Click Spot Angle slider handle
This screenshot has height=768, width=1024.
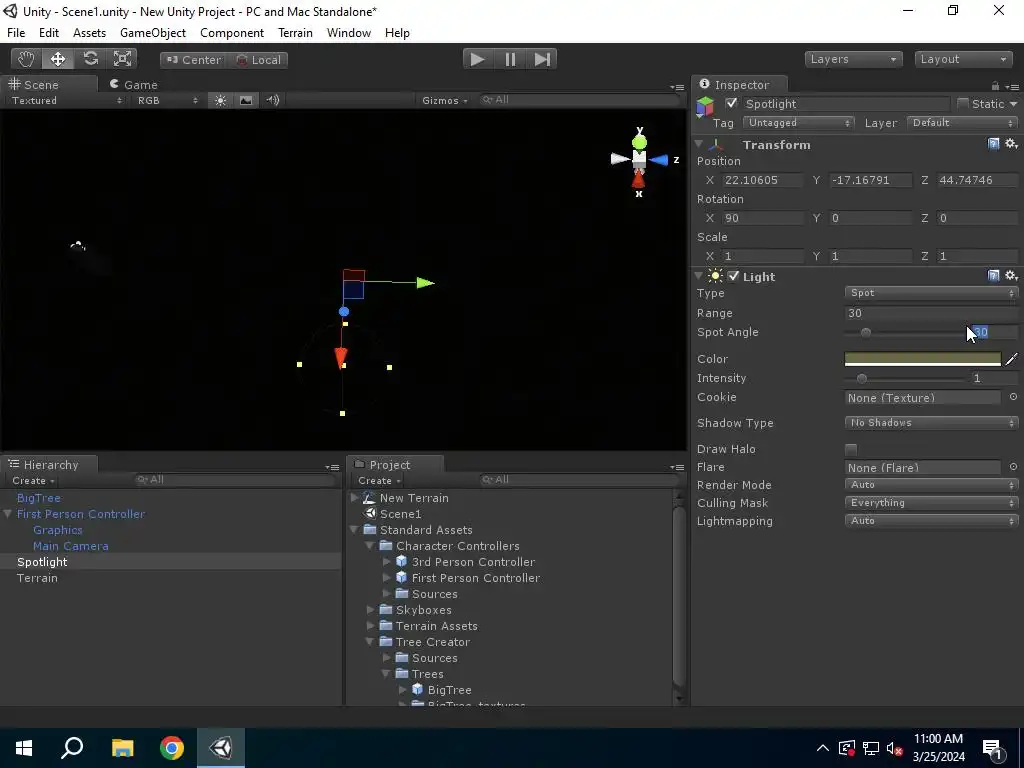(865, 332)
